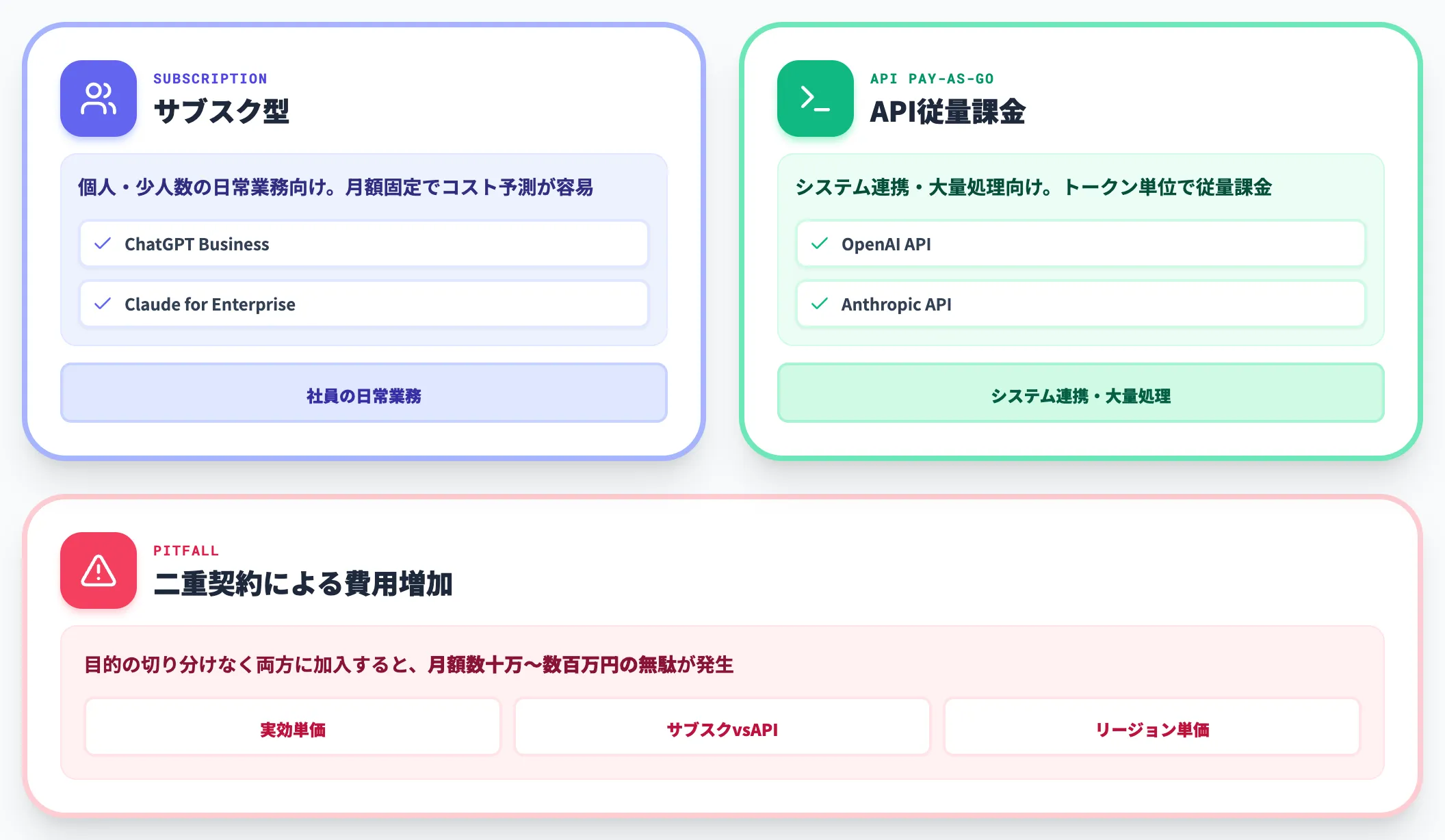Click the 個人・少人数の日常業務向け description
1445x840 pixels.
(335, 187)
